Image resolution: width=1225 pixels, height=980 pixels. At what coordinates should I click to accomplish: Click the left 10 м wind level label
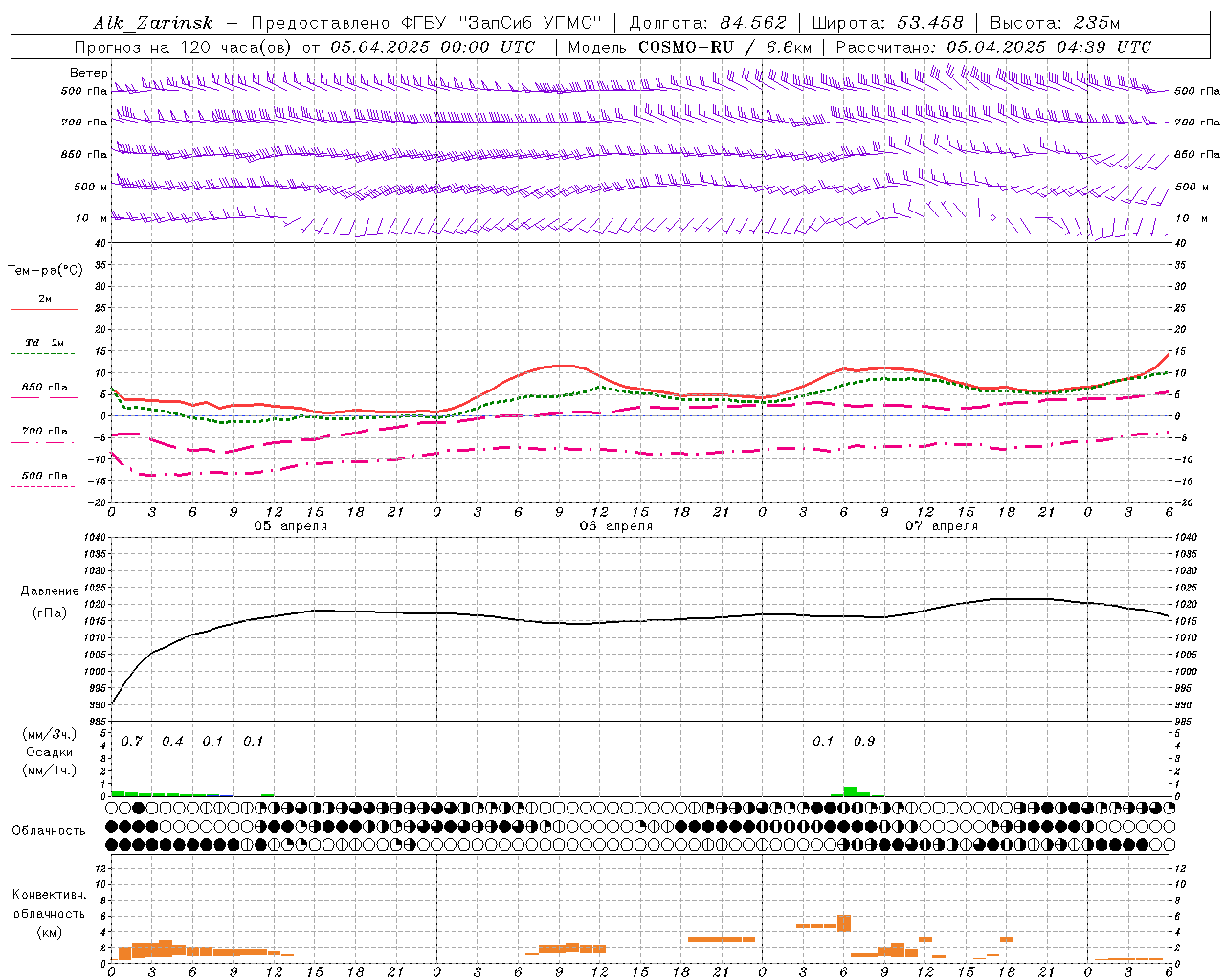[92, 219]
